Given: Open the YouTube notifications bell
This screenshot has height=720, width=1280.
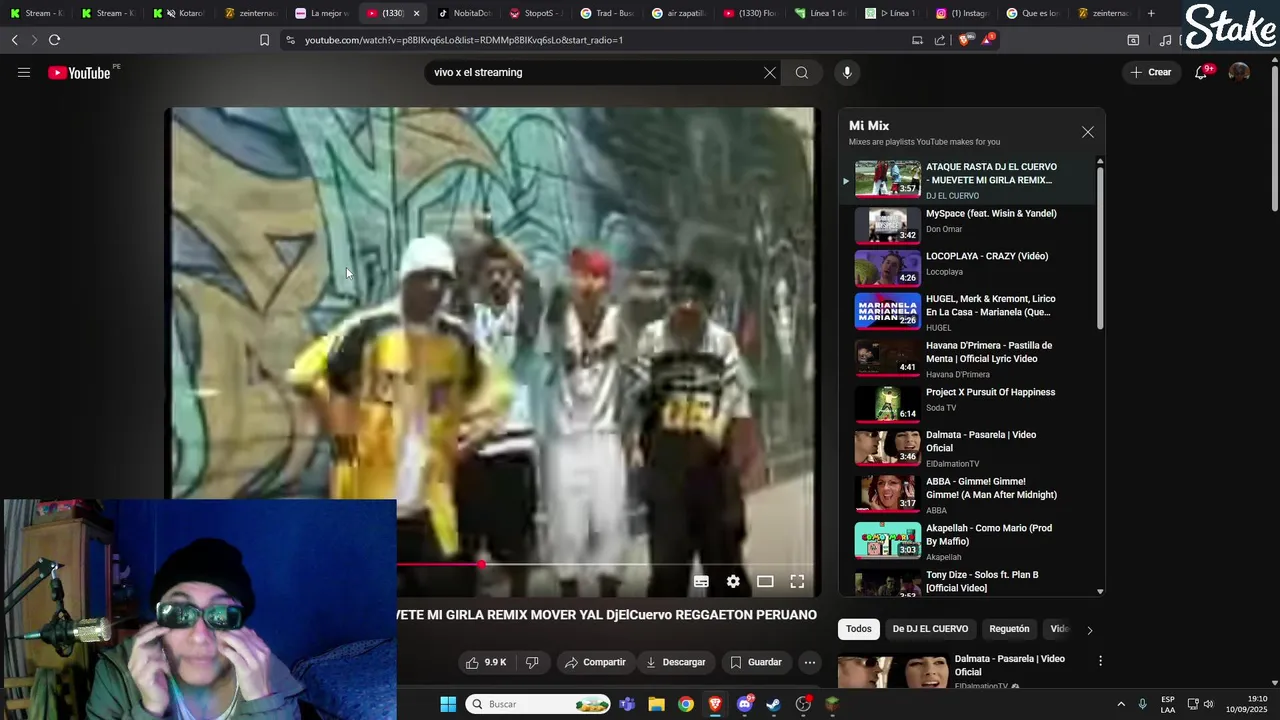Looking at the screenshot, I should (1201, 72).
